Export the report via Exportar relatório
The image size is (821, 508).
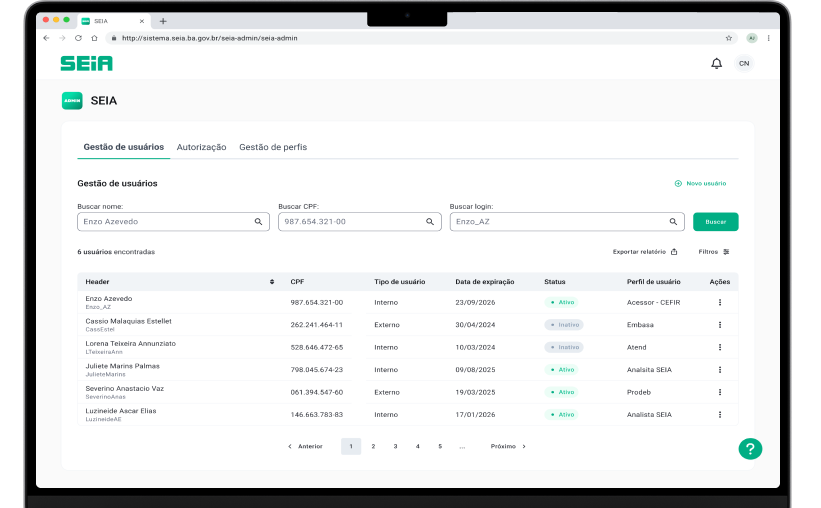click(x=645, y=252)
